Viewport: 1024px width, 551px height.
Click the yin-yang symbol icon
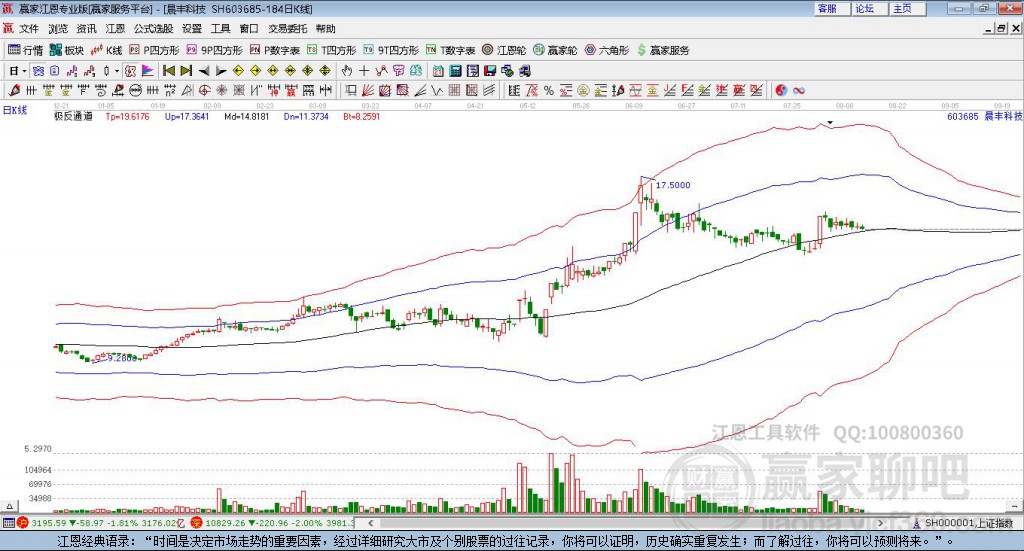781,90
